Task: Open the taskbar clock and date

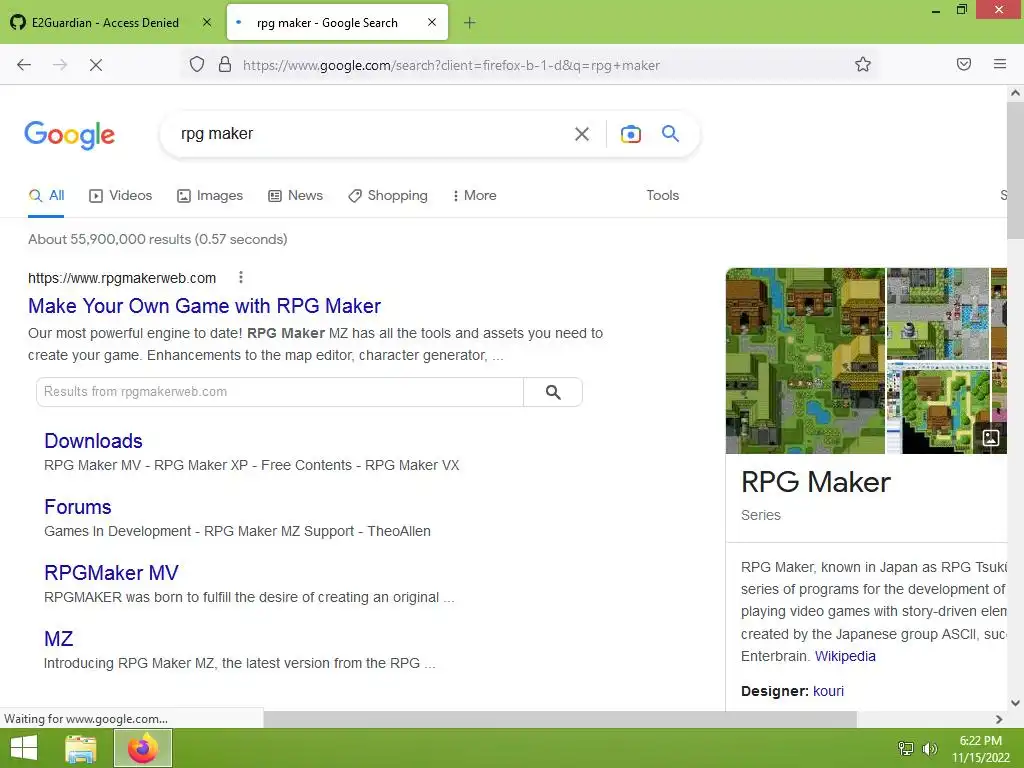Action: pyautogui.click(x=980, y=748)
